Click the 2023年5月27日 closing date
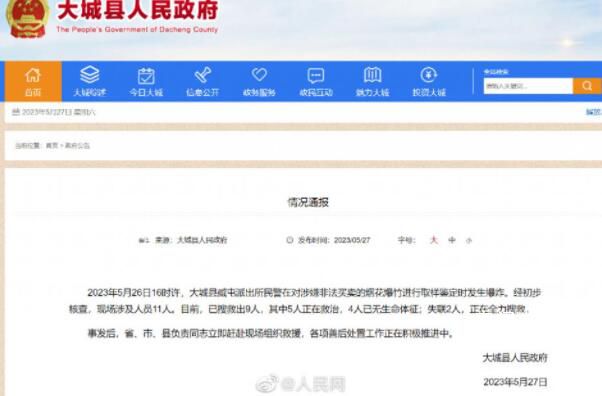Image resolution: width=602 pixels, height=396 pixels. point(515,382)
